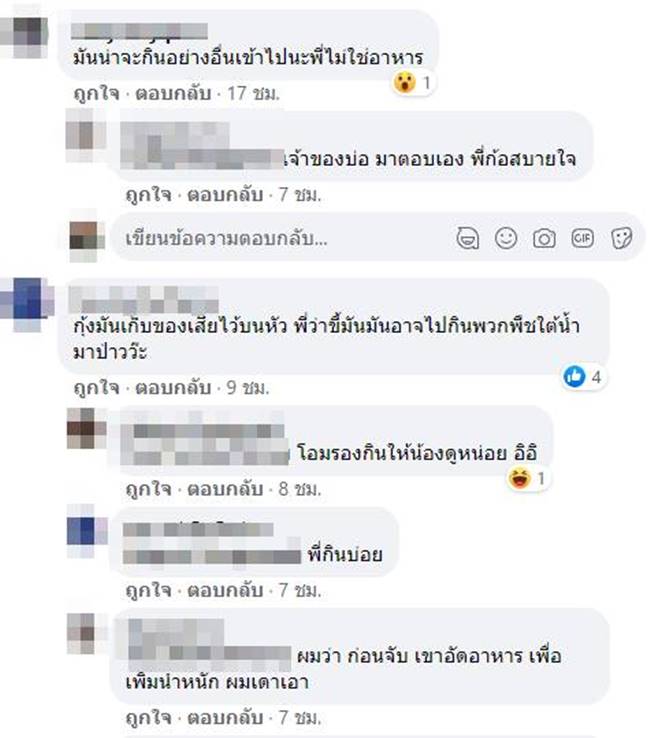Like the reply posted 8 ชม. ago

click(x=148, y=489)
